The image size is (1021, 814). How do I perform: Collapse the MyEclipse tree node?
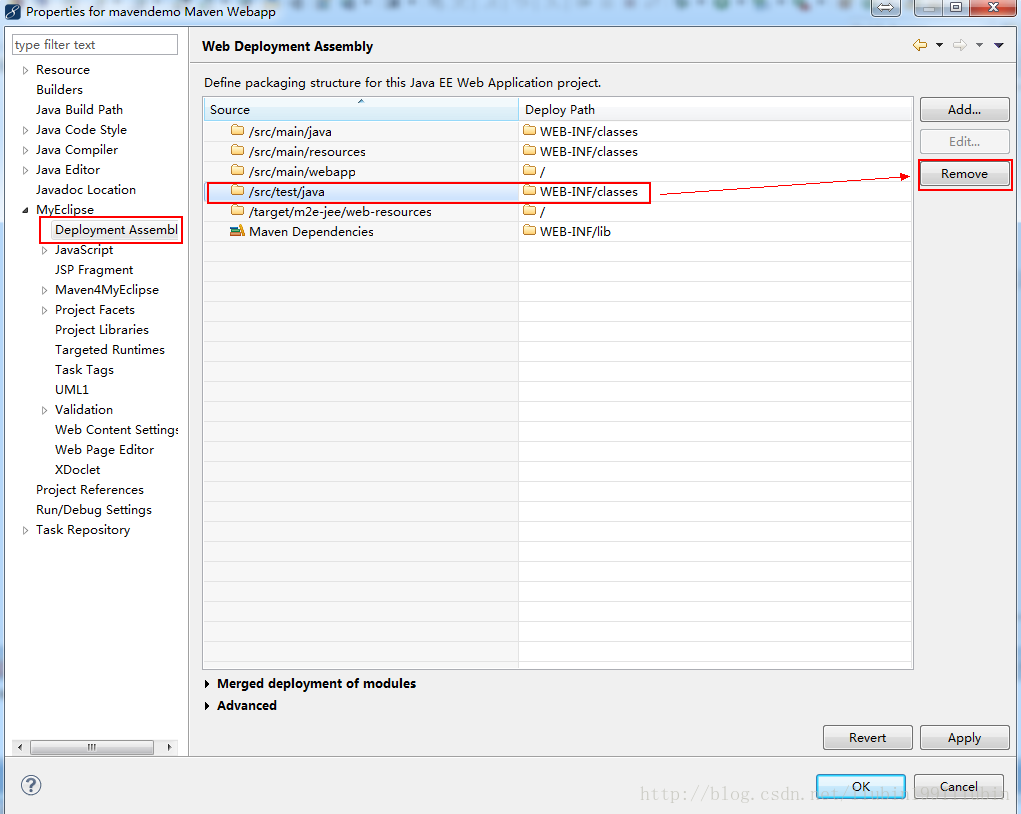click(25, 210)
